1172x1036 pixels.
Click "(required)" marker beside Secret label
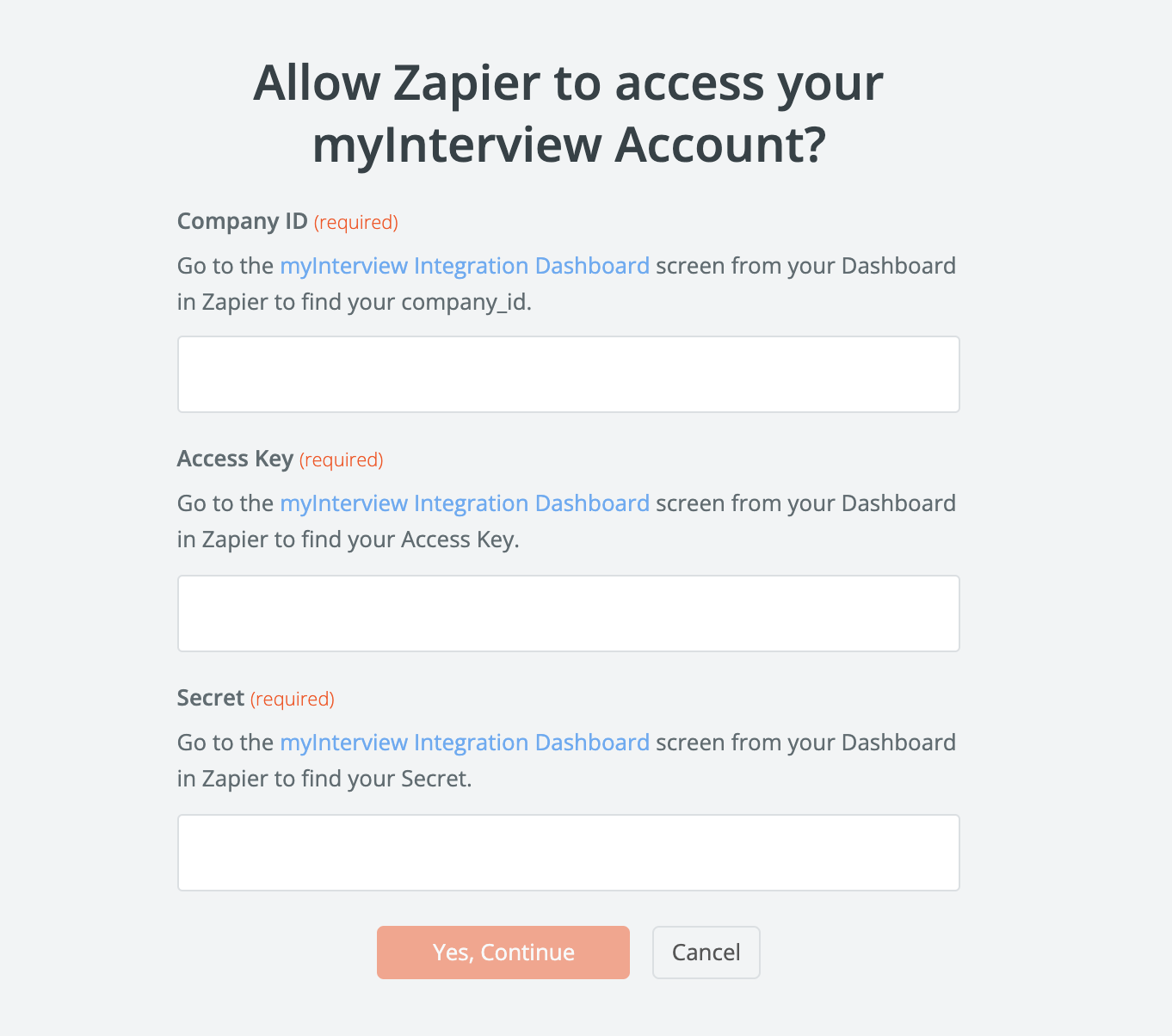(x=292, y=700)
